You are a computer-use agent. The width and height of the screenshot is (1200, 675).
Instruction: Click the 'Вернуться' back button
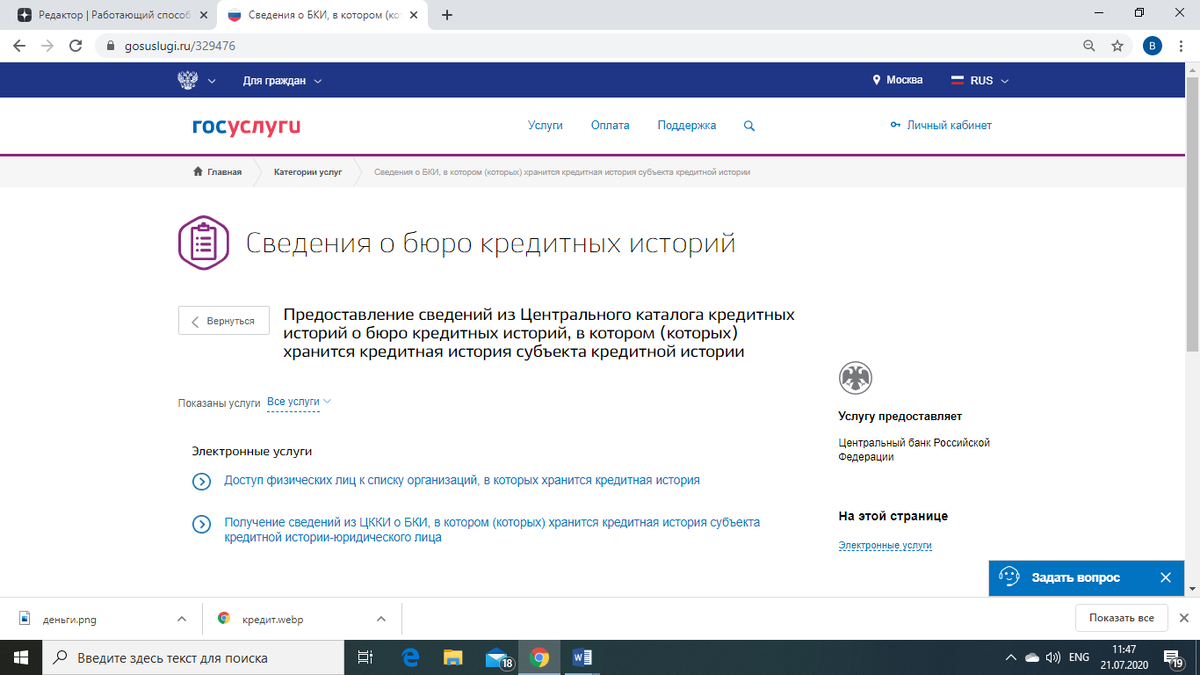point(223,321)
